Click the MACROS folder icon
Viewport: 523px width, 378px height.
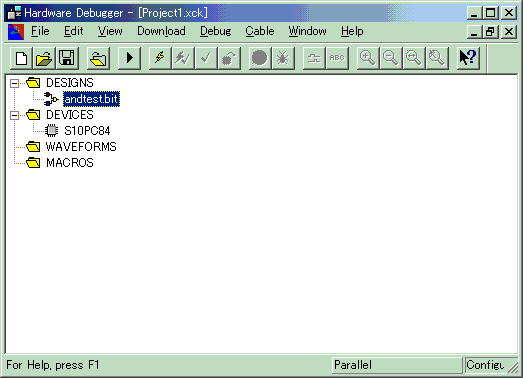pyautogui.click(x=33, y=162)
